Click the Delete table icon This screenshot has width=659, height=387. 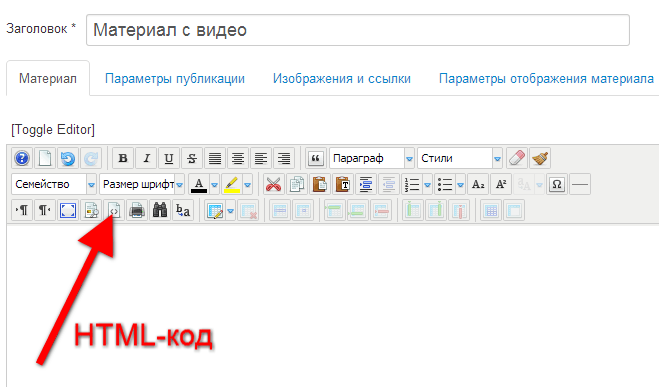coord(248,210)
